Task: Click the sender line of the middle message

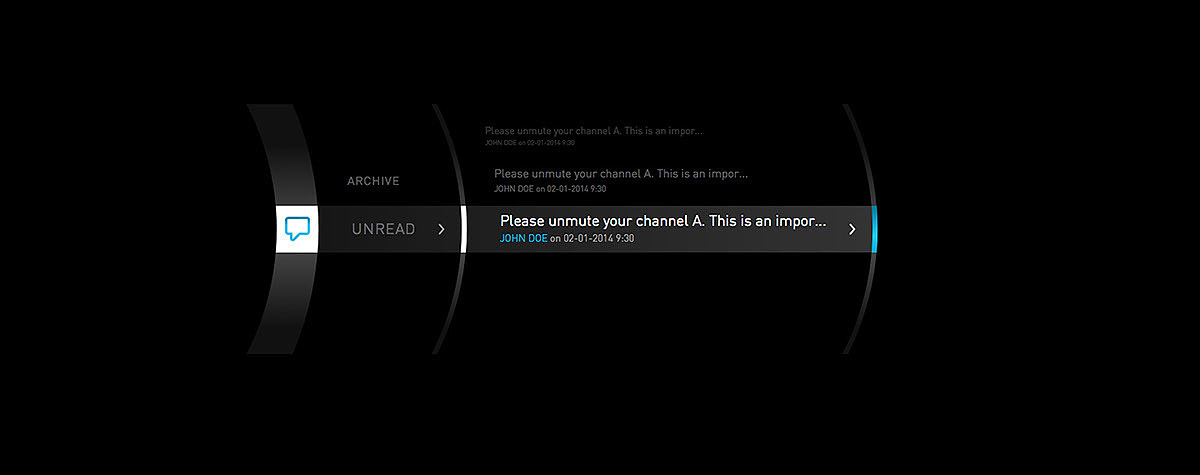Action: [x=550, y=188]
